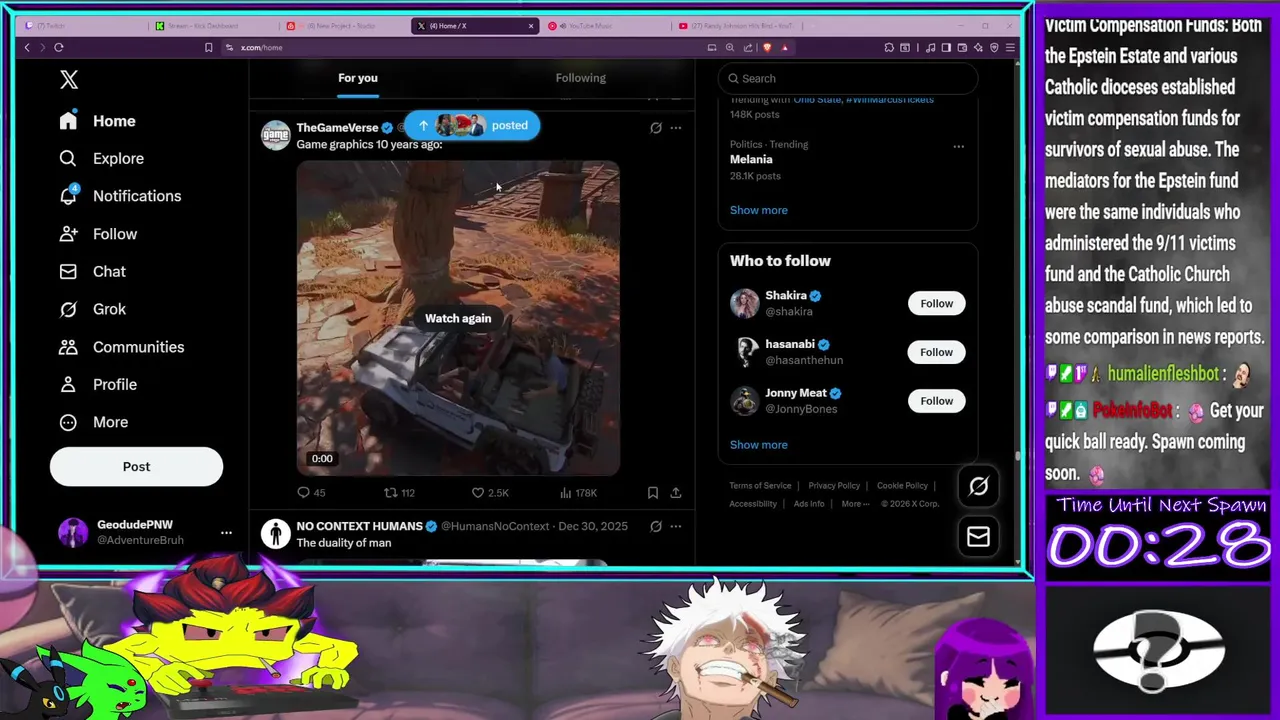Click Grok icon on TheGameVerse post
This screenshot has width=1280, height=720.
(x=656, y=128)
